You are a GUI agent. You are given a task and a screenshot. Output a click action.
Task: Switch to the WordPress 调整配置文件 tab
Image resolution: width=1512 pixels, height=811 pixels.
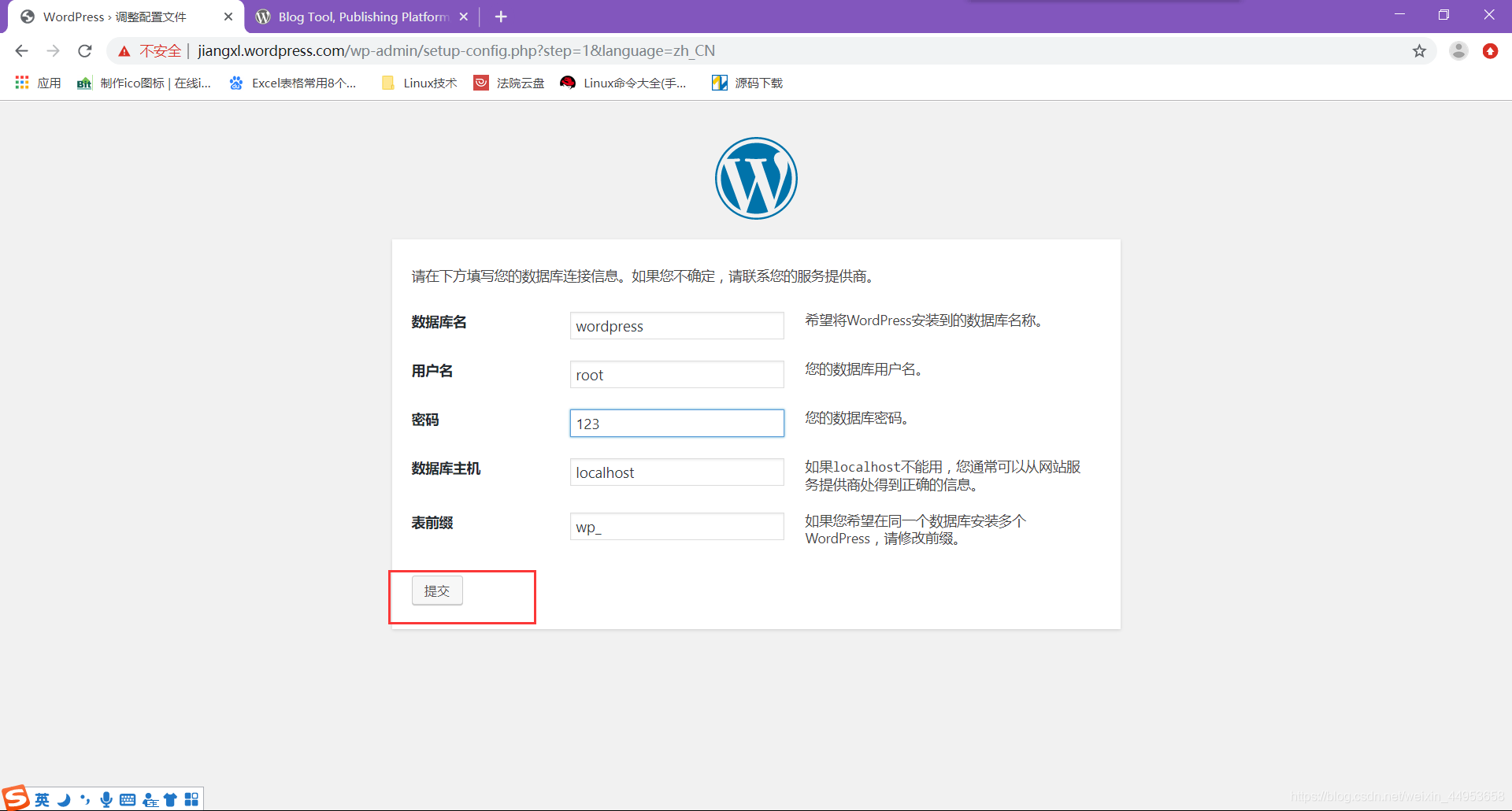pos(126,17)
